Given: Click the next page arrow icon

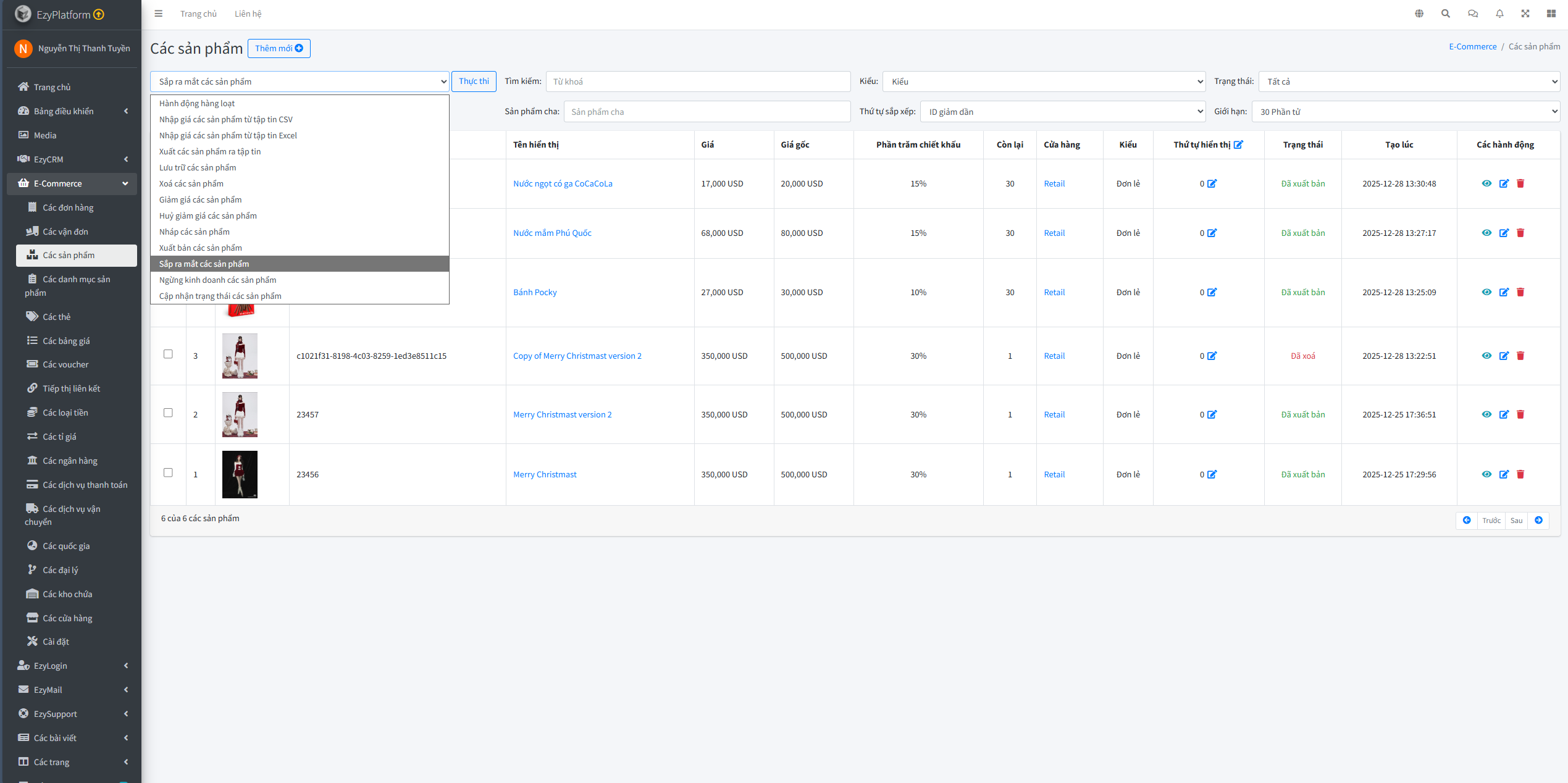Looking at the screenshot, I should coord(1538,520).
